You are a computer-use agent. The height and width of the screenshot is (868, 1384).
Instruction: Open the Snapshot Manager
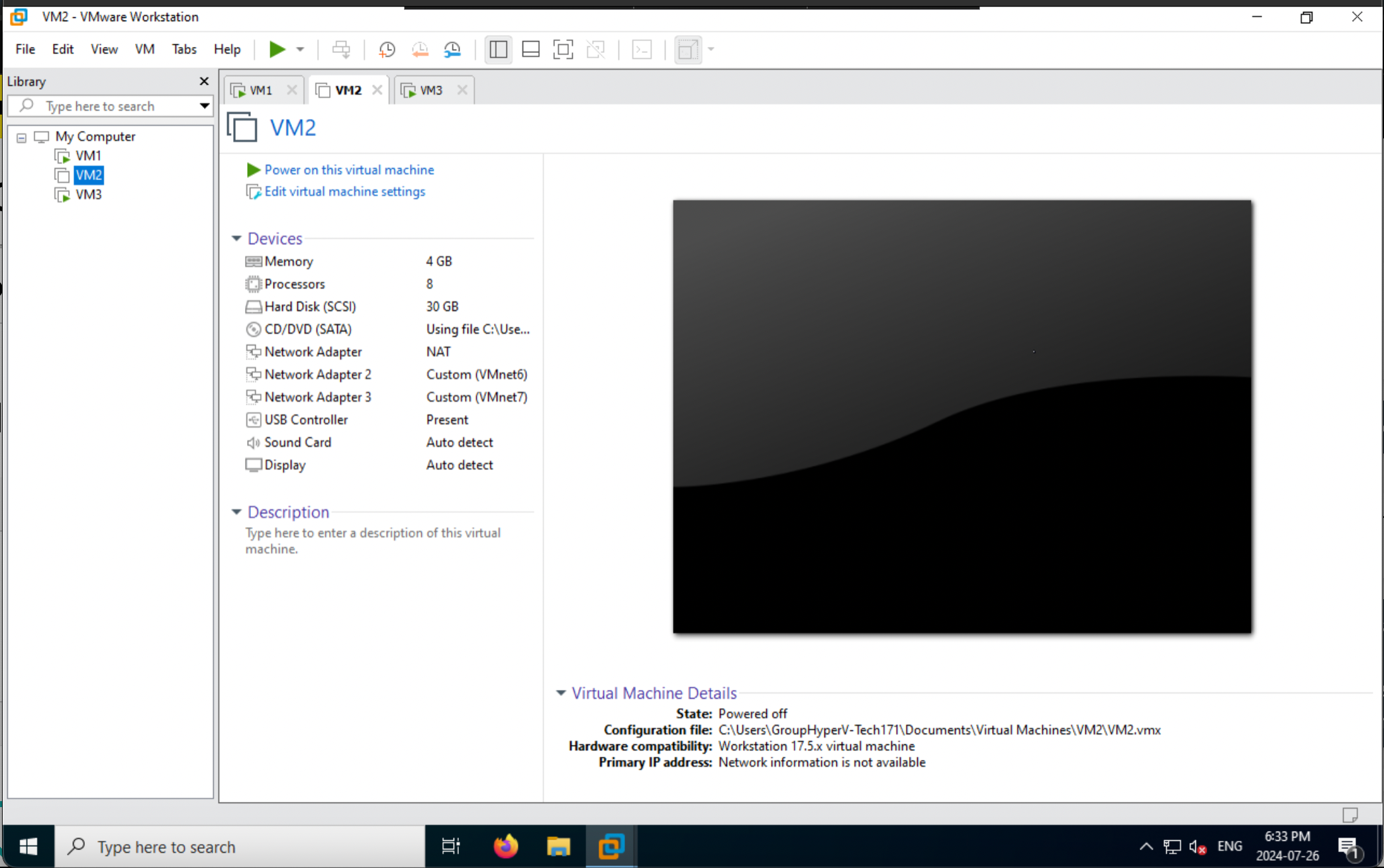(453, 49)
